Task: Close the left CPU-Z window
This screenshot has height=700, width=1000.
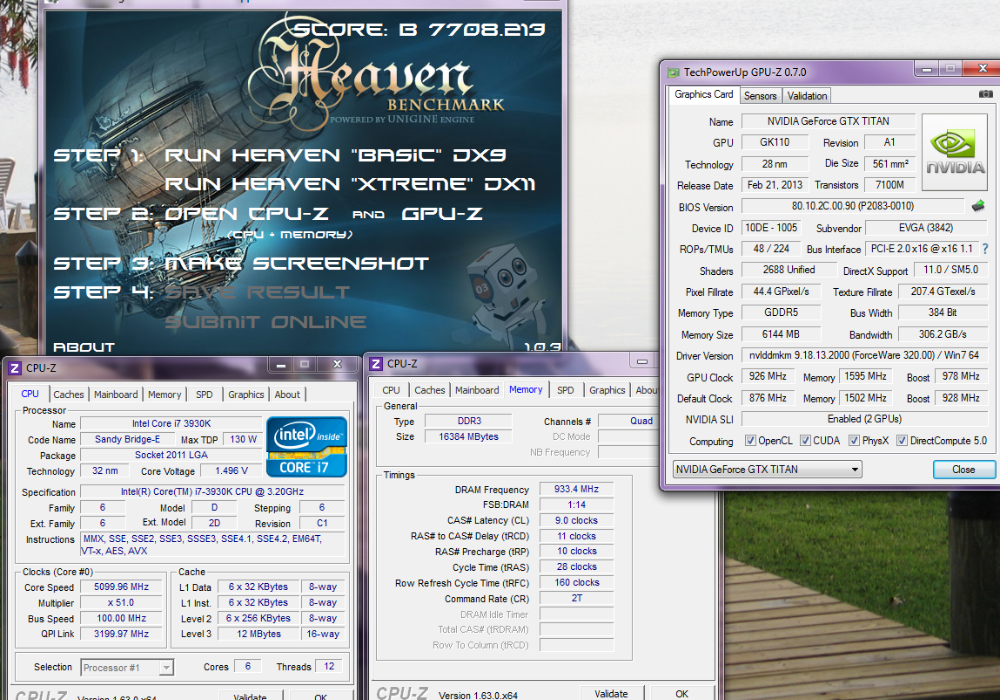Action: [x=337, y=365]
